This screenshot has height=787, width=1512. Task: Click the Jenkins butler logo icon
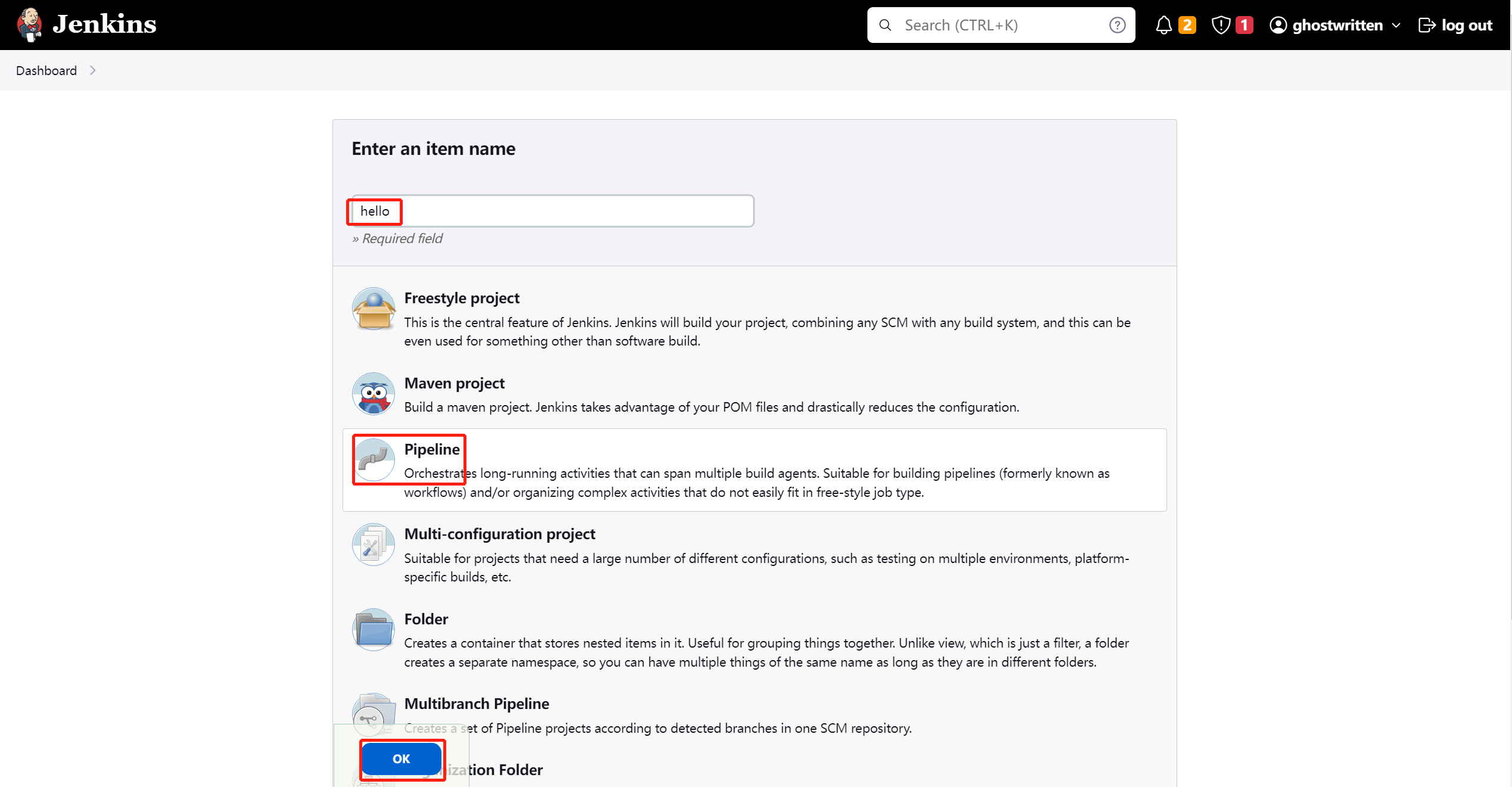pos(29,24)
